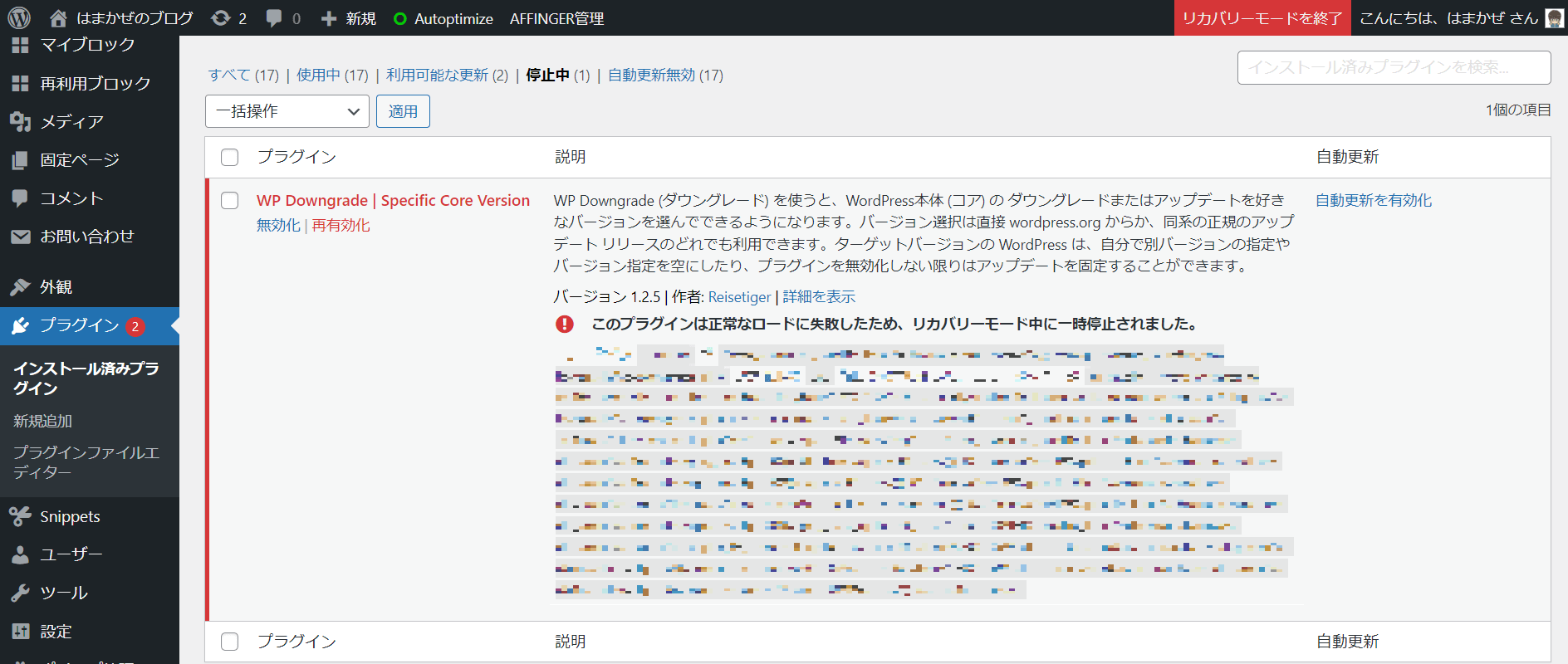Click the お問い合わせ envelope icon
The width and height of the screenshot is (1568, 664).
pos(20,237)
